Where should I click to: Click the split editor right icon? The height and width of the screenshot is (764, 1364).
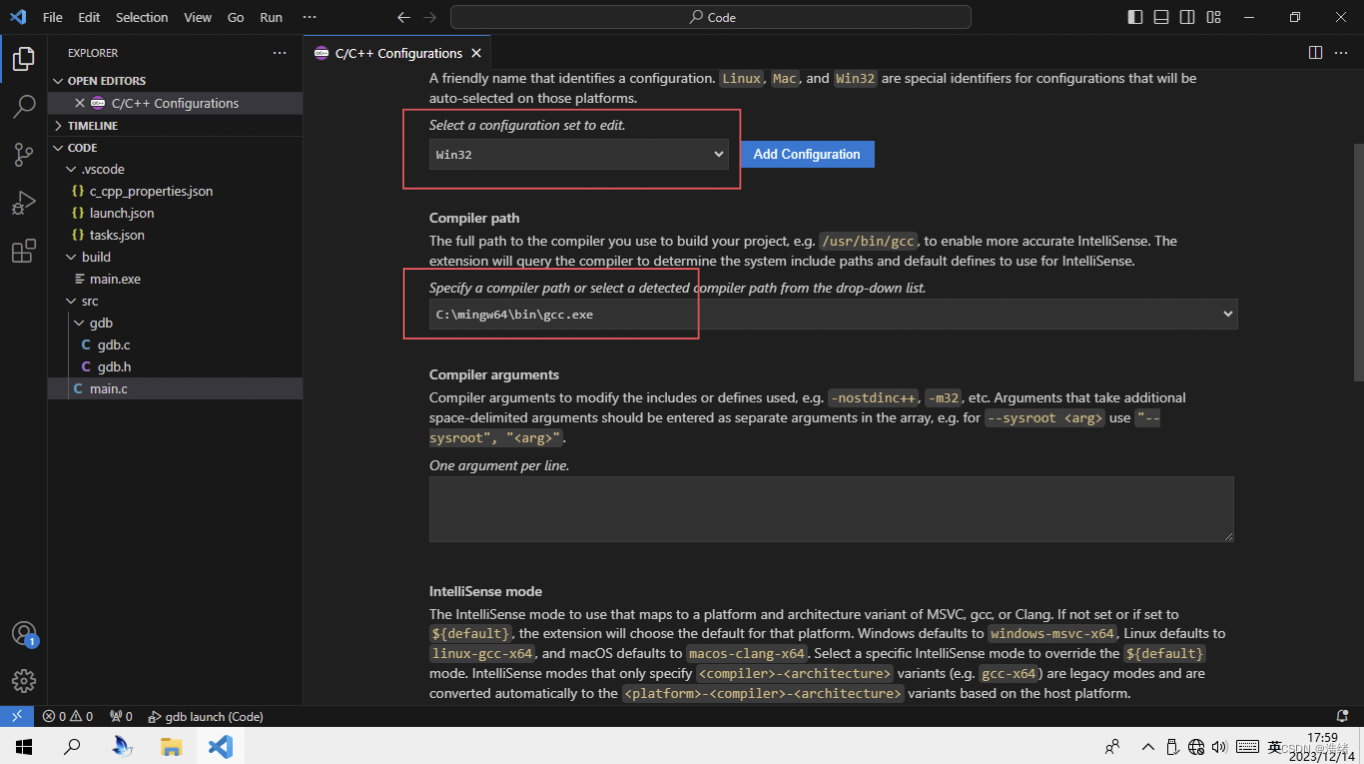(1315, 53)
